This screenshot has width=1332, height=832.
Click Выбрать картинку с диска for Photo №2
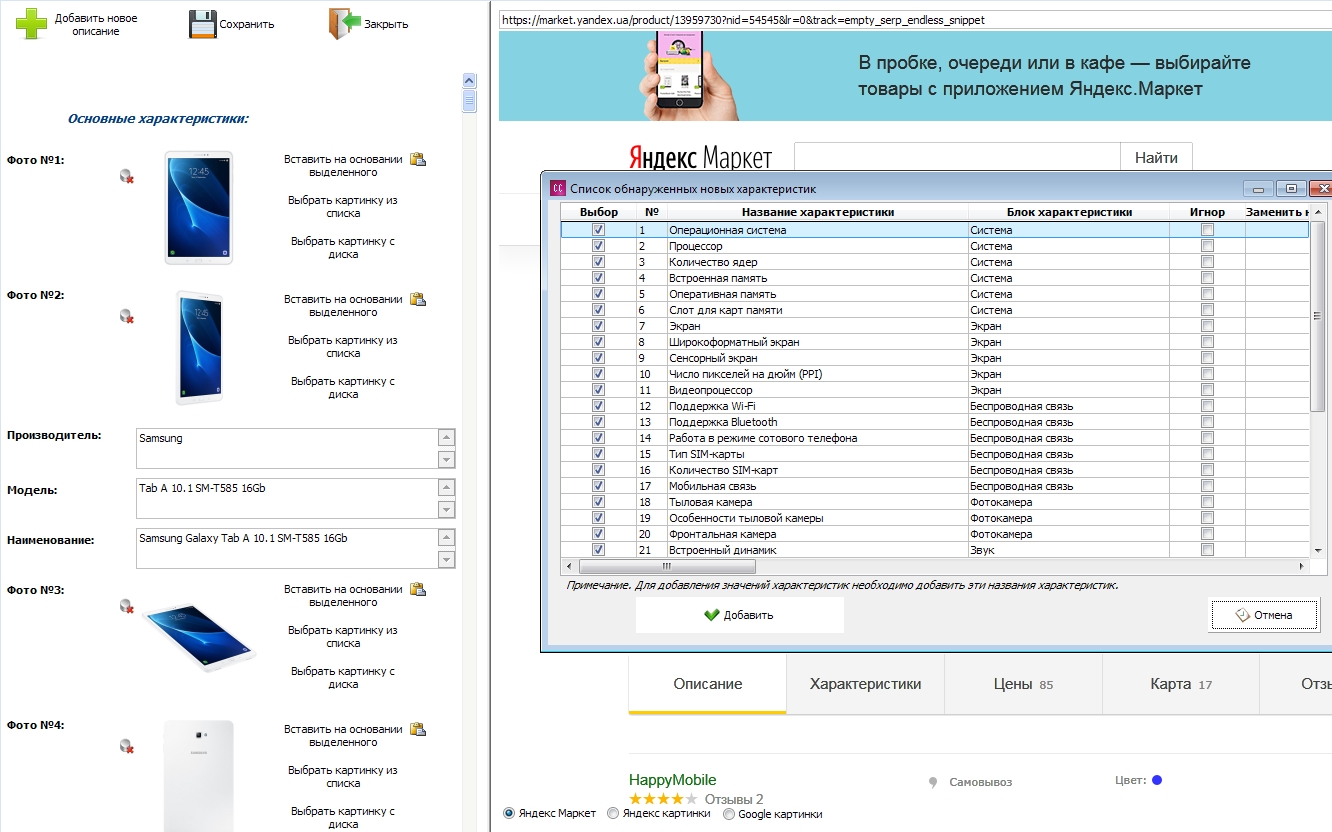pyautogui.click(x=343, y=388)
